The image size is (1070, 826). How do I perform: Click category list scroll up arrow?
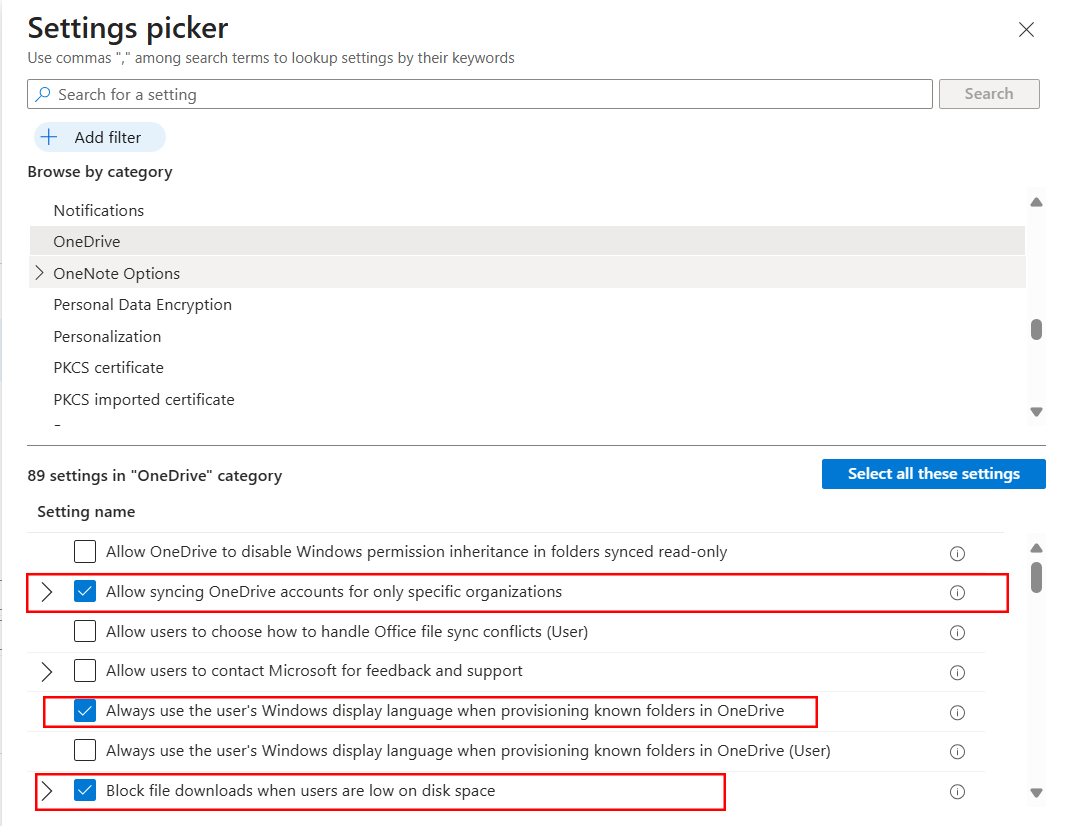tap(1037, 202)
